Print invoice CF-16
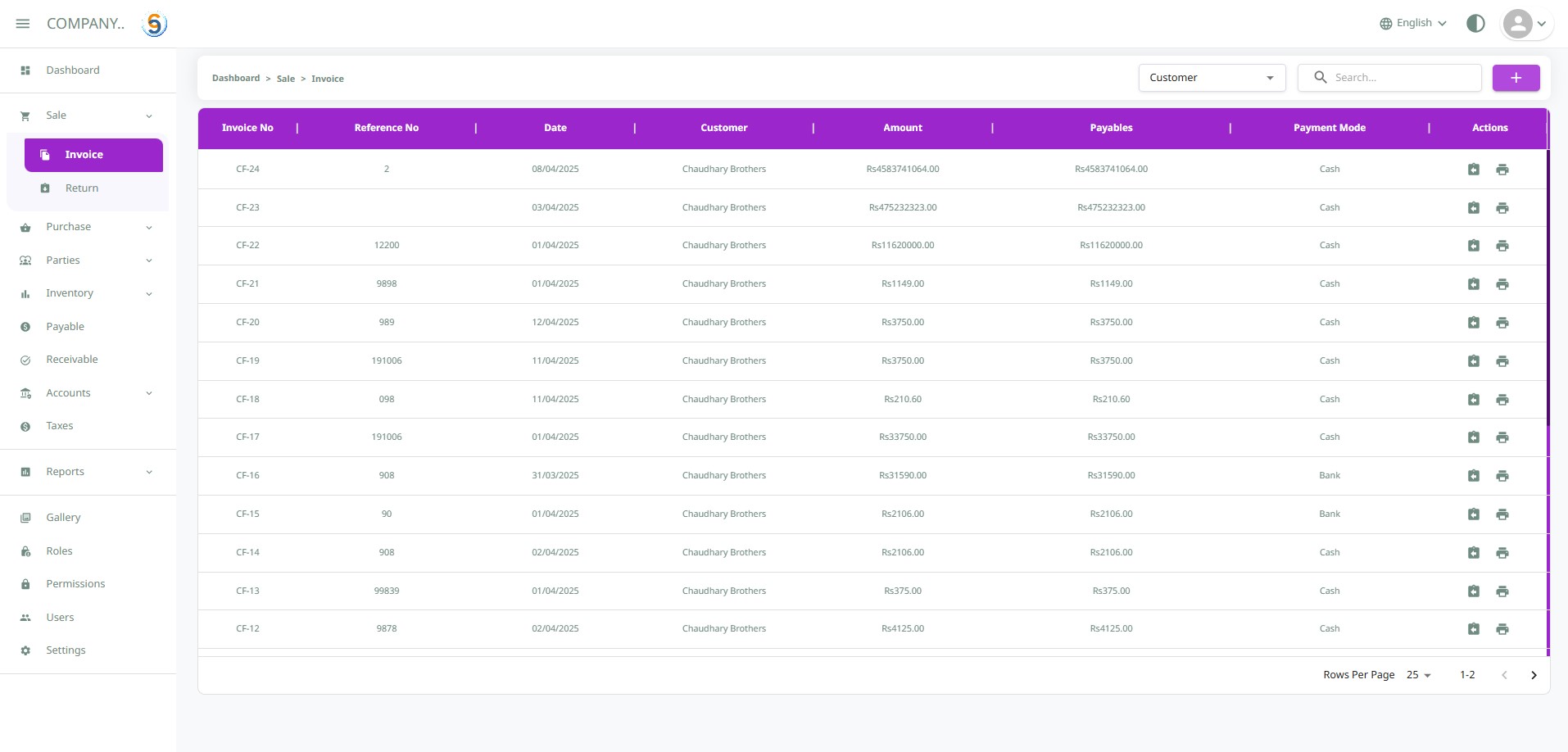The height and width of the screenshot is (752, 1568). 1502,476
